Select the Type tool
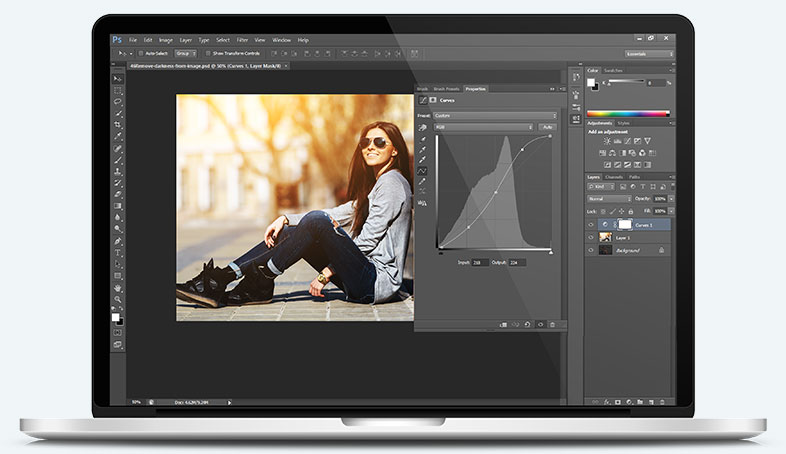Screen dimensions: 786x454 tap(118, 253)
